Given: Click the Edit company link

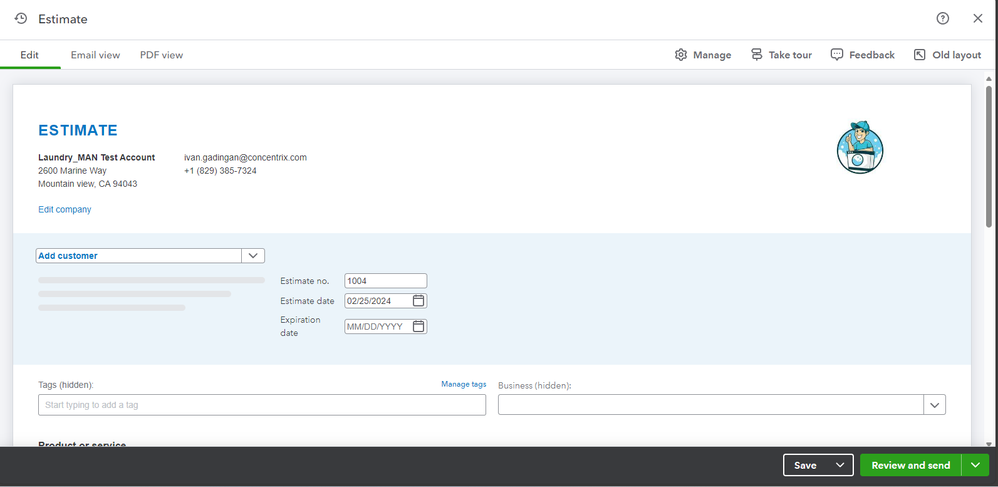Looking at the screenshot, I should (64, 209).
